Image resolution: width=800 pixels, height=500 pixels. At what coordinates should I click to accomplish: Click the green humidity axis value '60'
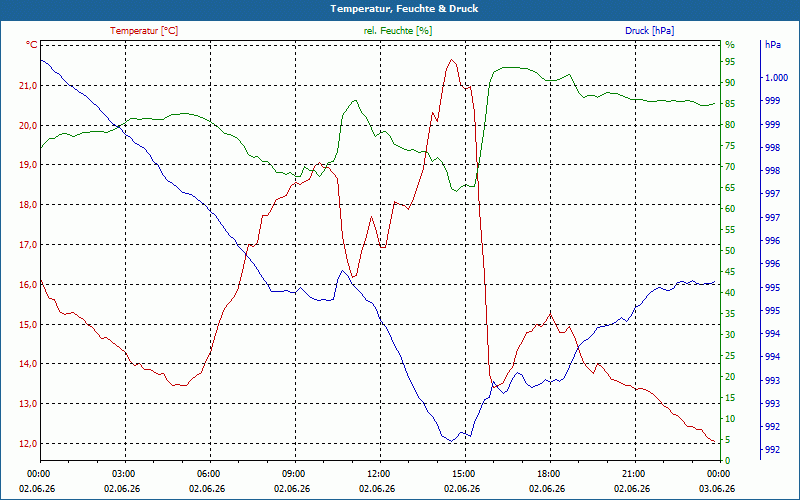click(x=730, y=209)
